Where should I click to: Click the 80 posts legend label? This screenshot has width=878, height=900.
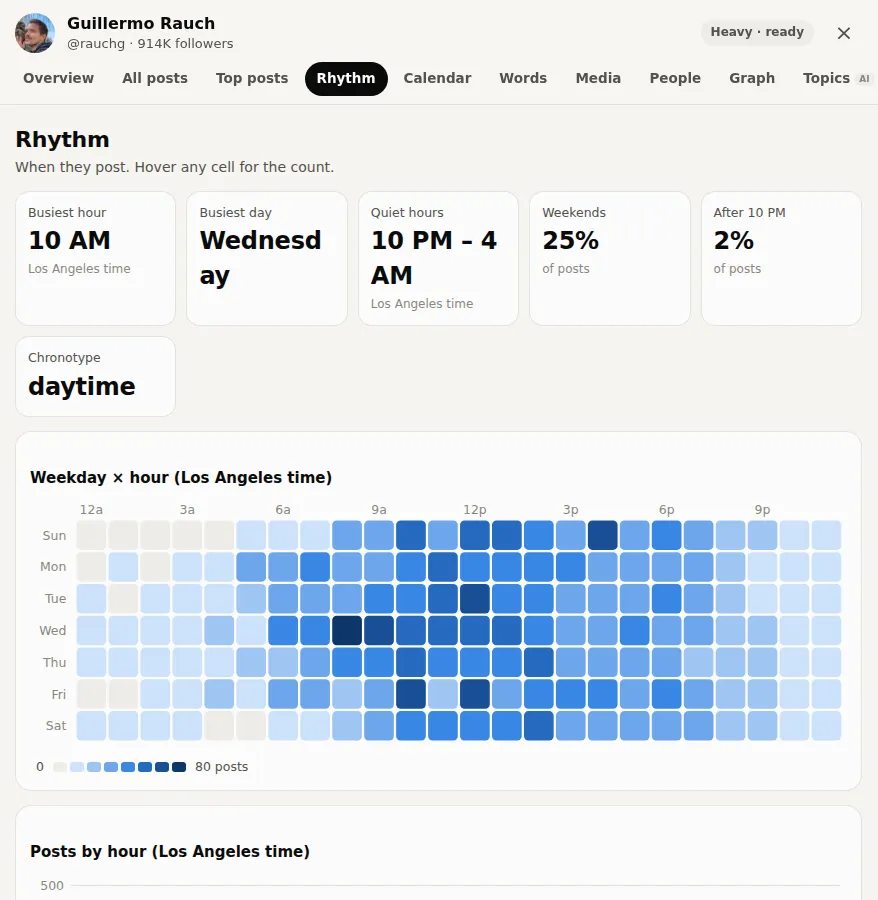[222, 767]
